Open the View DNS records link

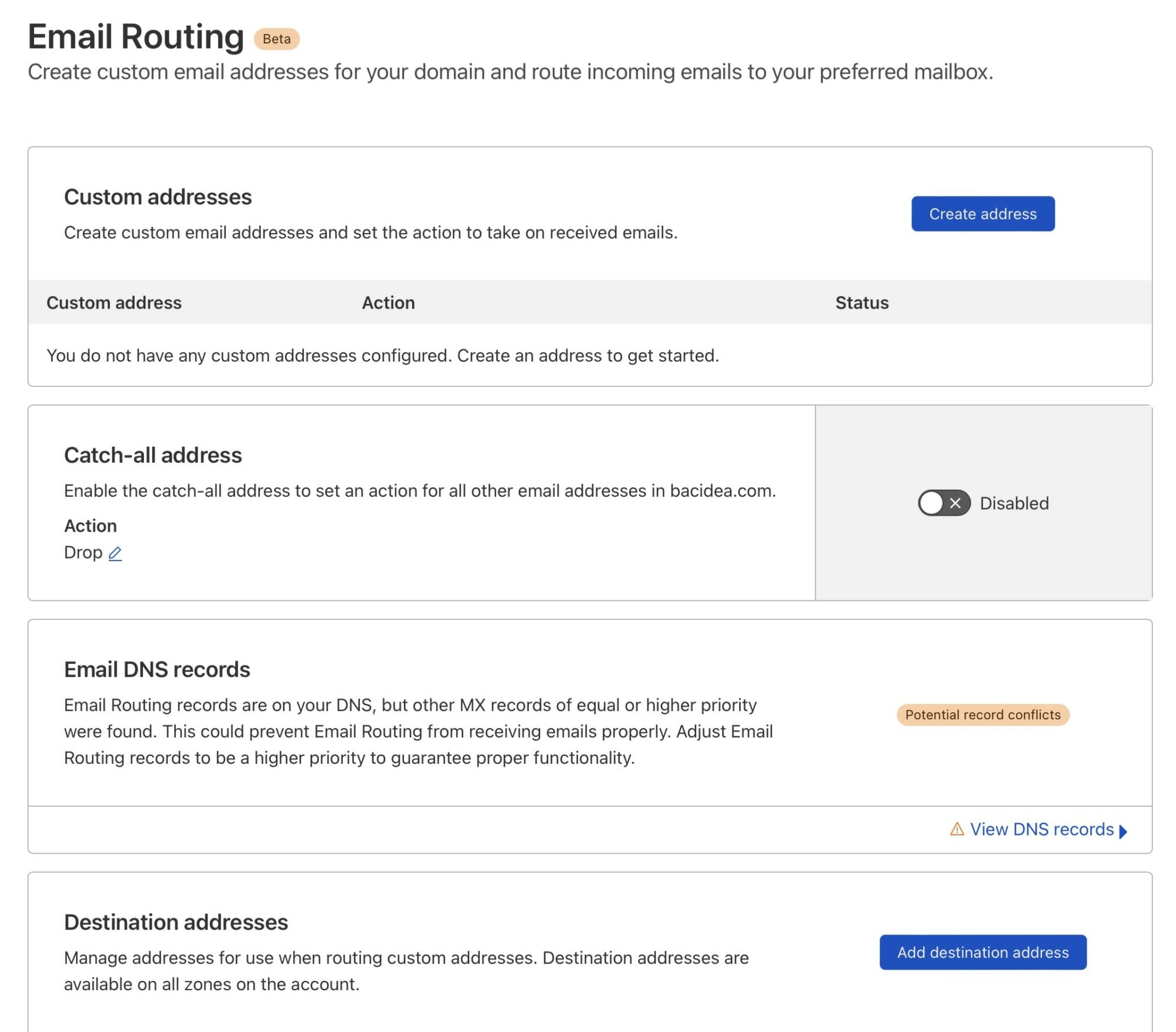(1041, 829)
